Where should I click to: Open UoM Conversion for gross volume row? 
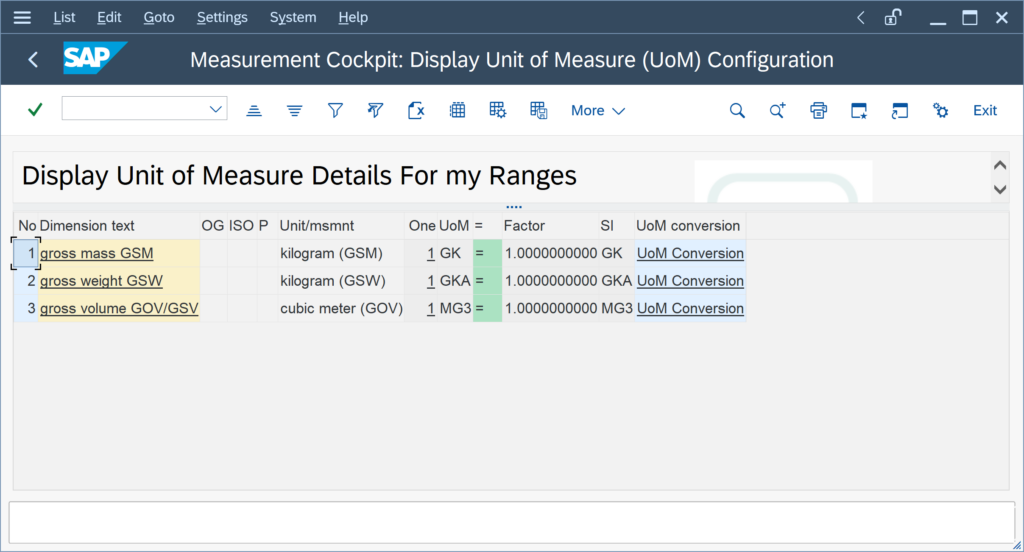coord(690,308)
